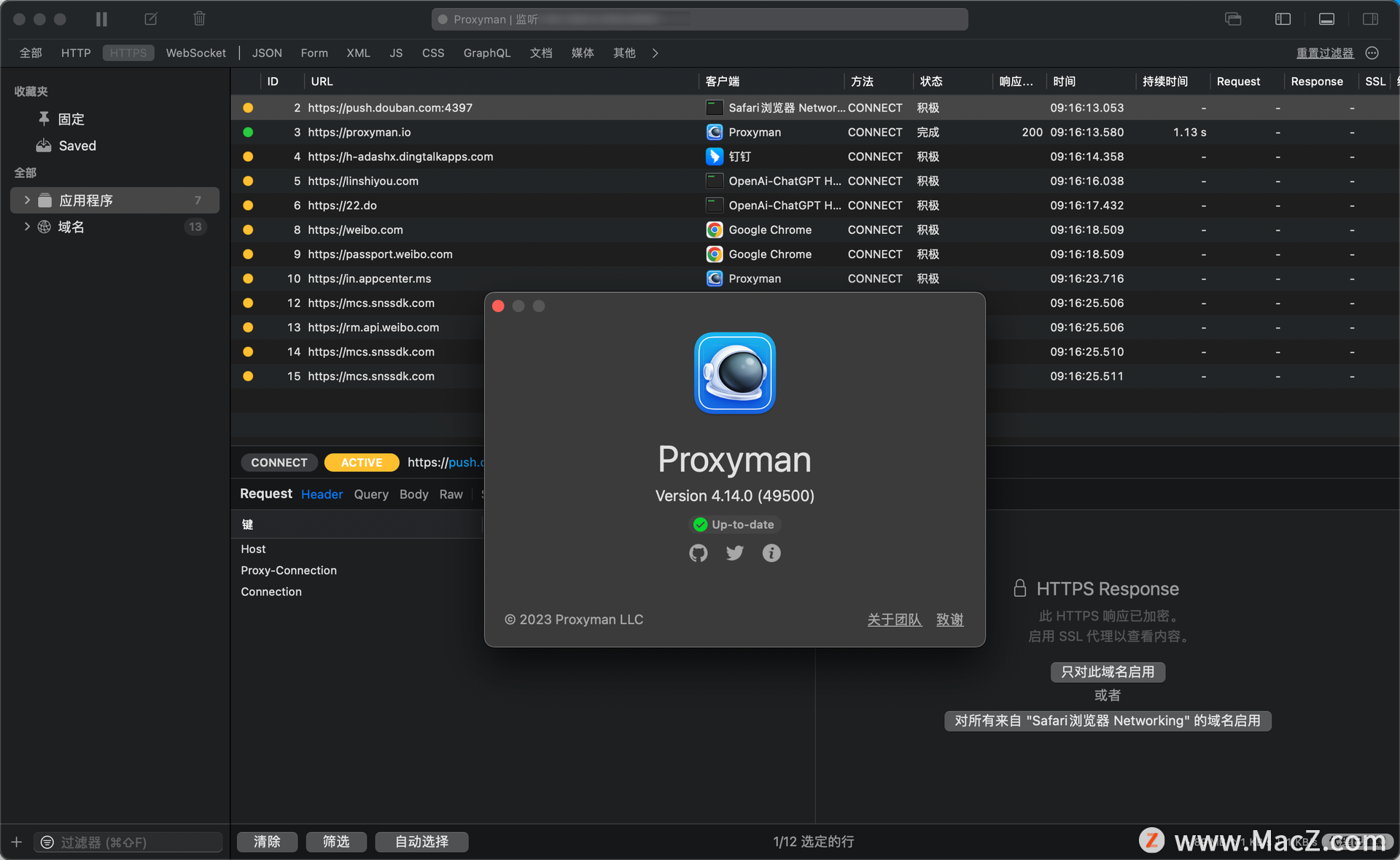Toggle the left sidebar layout icon

(x=1283, y=19)
